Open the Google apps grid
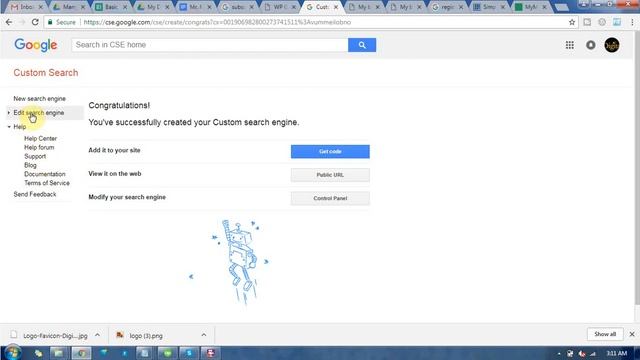 click(569, 45)
